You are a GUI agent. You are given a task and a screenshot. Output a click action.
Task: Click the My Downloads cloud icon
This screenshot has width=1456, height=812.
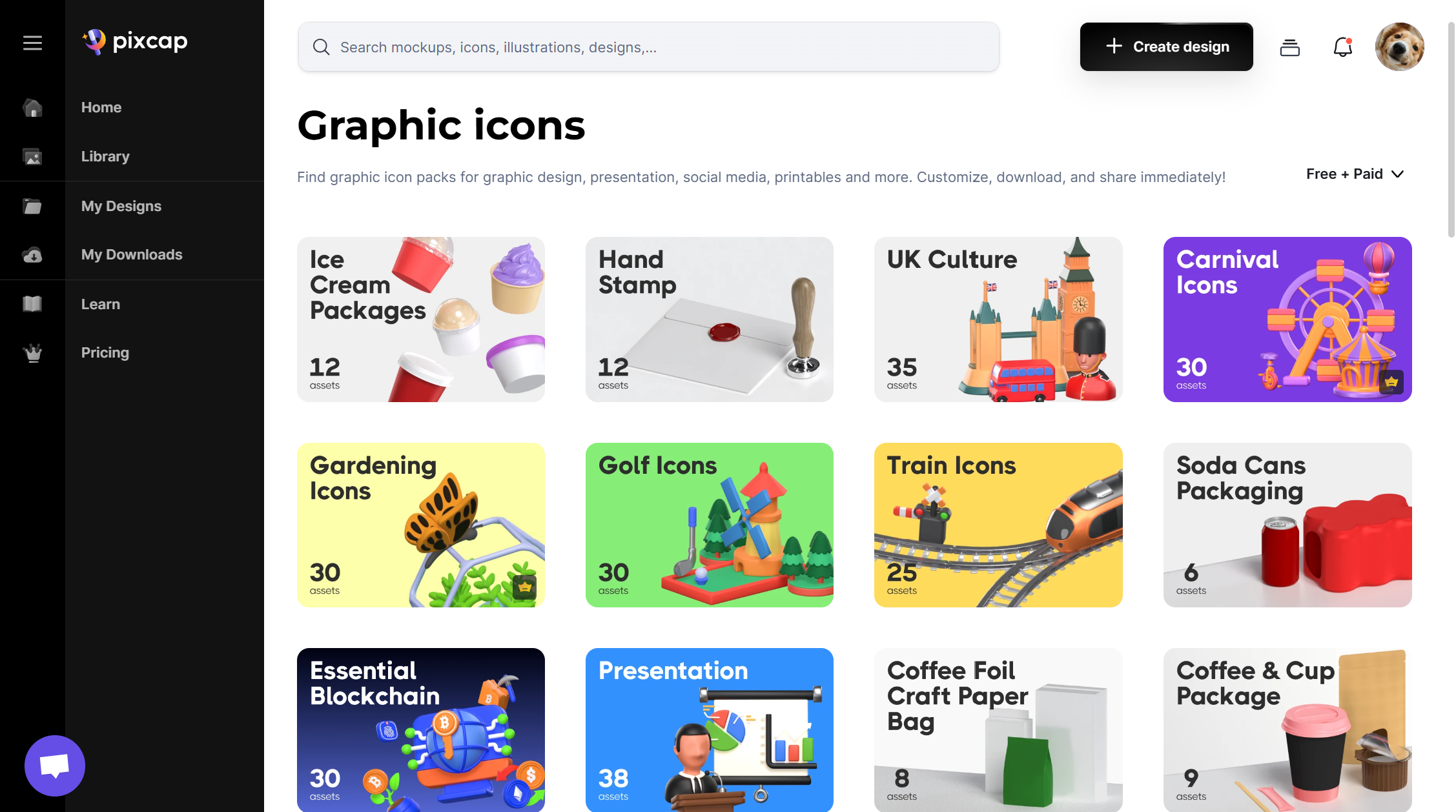[x=32, y=255]
